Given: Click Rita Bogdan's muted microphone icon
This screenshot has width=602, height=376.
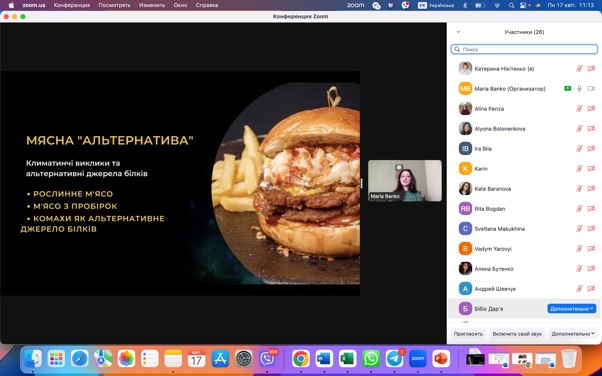Looking at the screenshot, I should tap(579, 209).
